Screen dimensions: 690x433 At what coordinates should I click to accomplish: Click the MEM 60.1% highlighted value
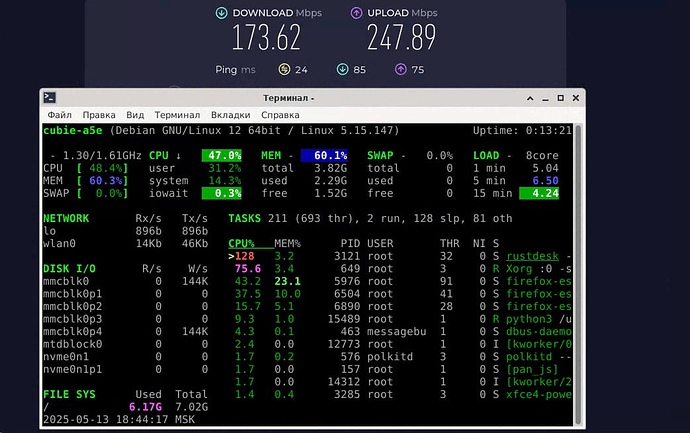pyautogui.click(x=324, y=155)
